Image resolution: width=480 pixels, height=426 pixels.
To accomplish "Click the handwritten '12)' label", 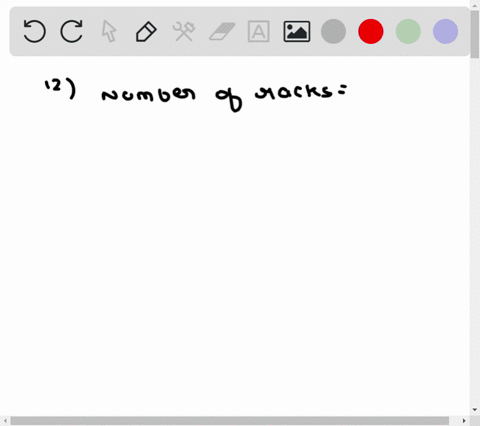I will 60,89.
